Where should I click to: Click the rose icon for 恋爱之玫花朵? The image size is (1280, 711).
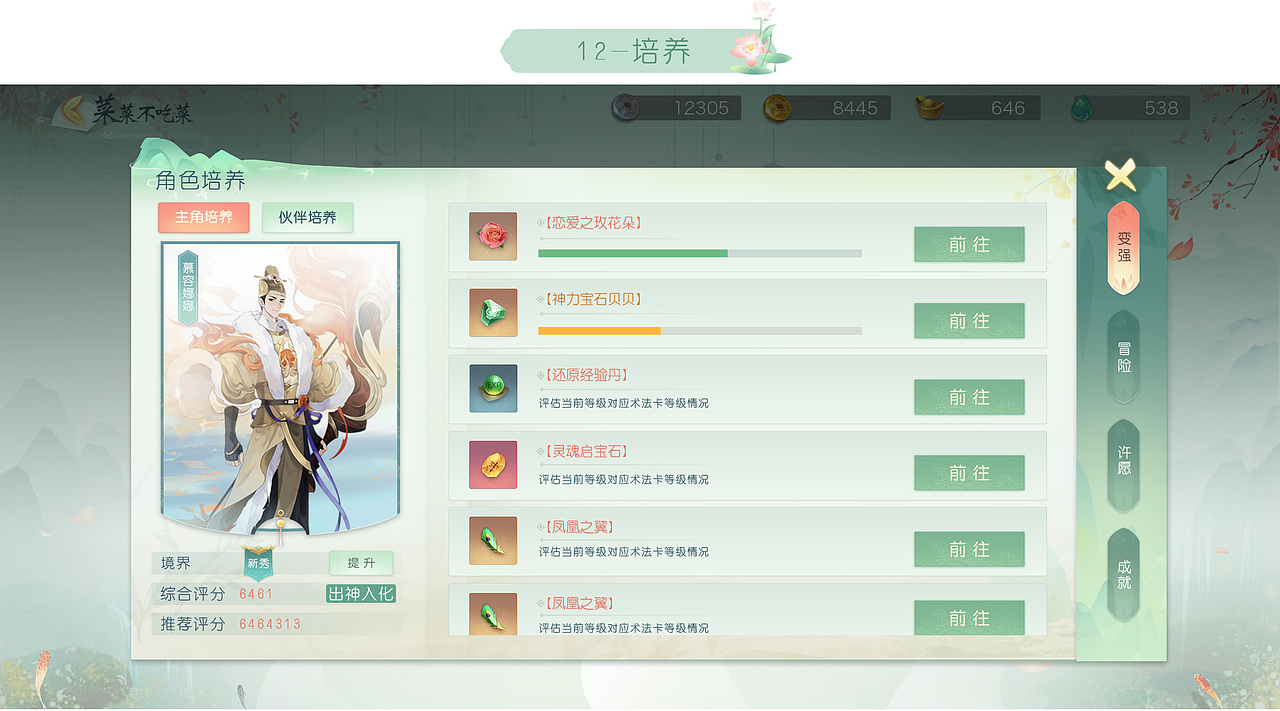(x=493, y=236)
